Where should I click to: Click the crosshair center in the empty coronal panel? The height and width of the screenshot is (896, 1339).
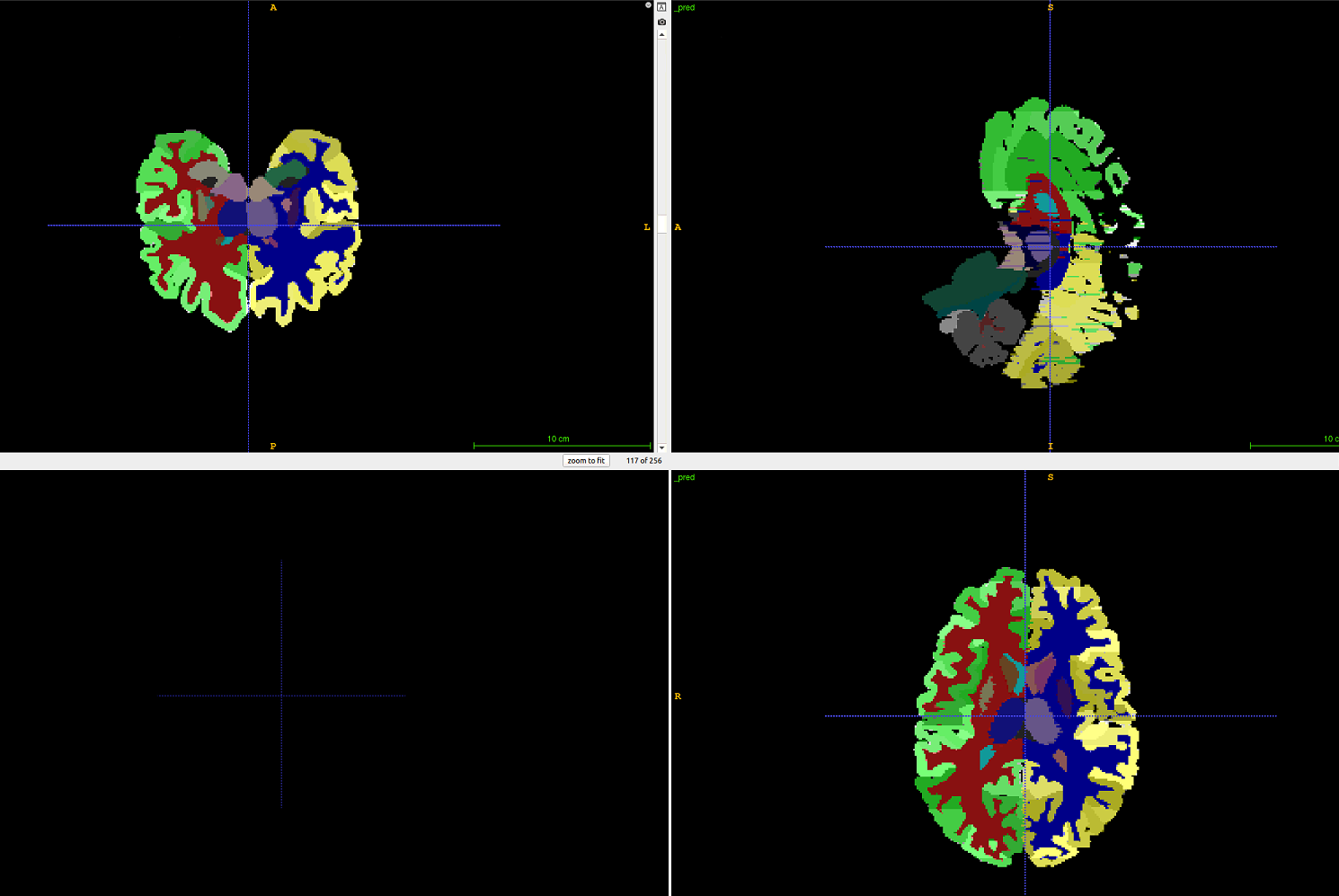283,694
